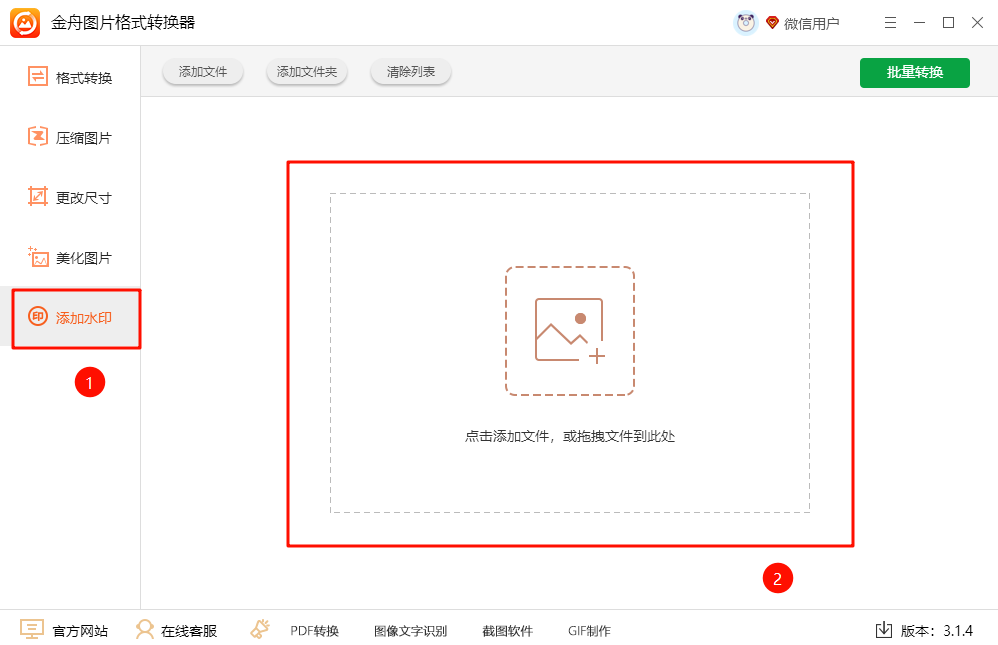This screenshot has width=998, height=645.
Task: Open the 图像文字识别 link
Action: coord(411,631)
